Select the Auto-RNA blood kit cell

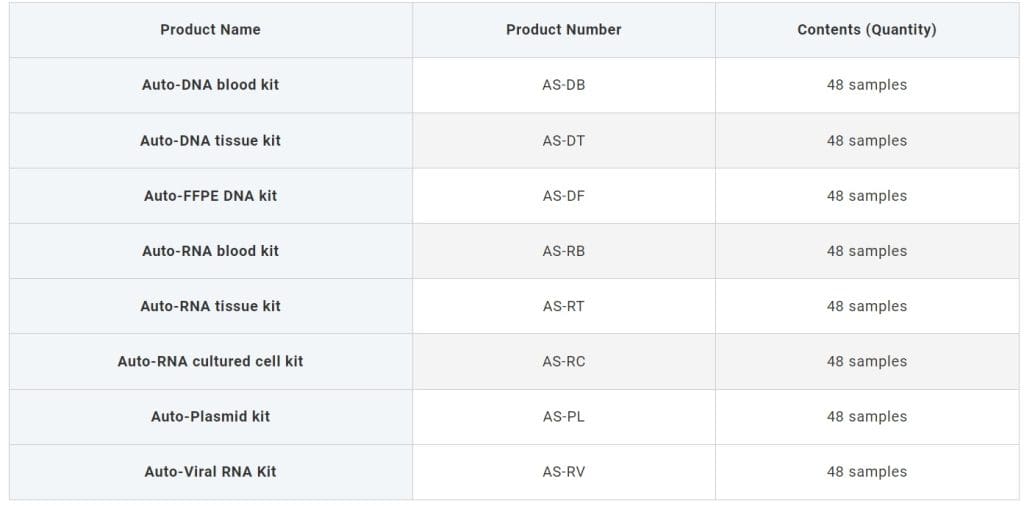[x=210, y=251]
